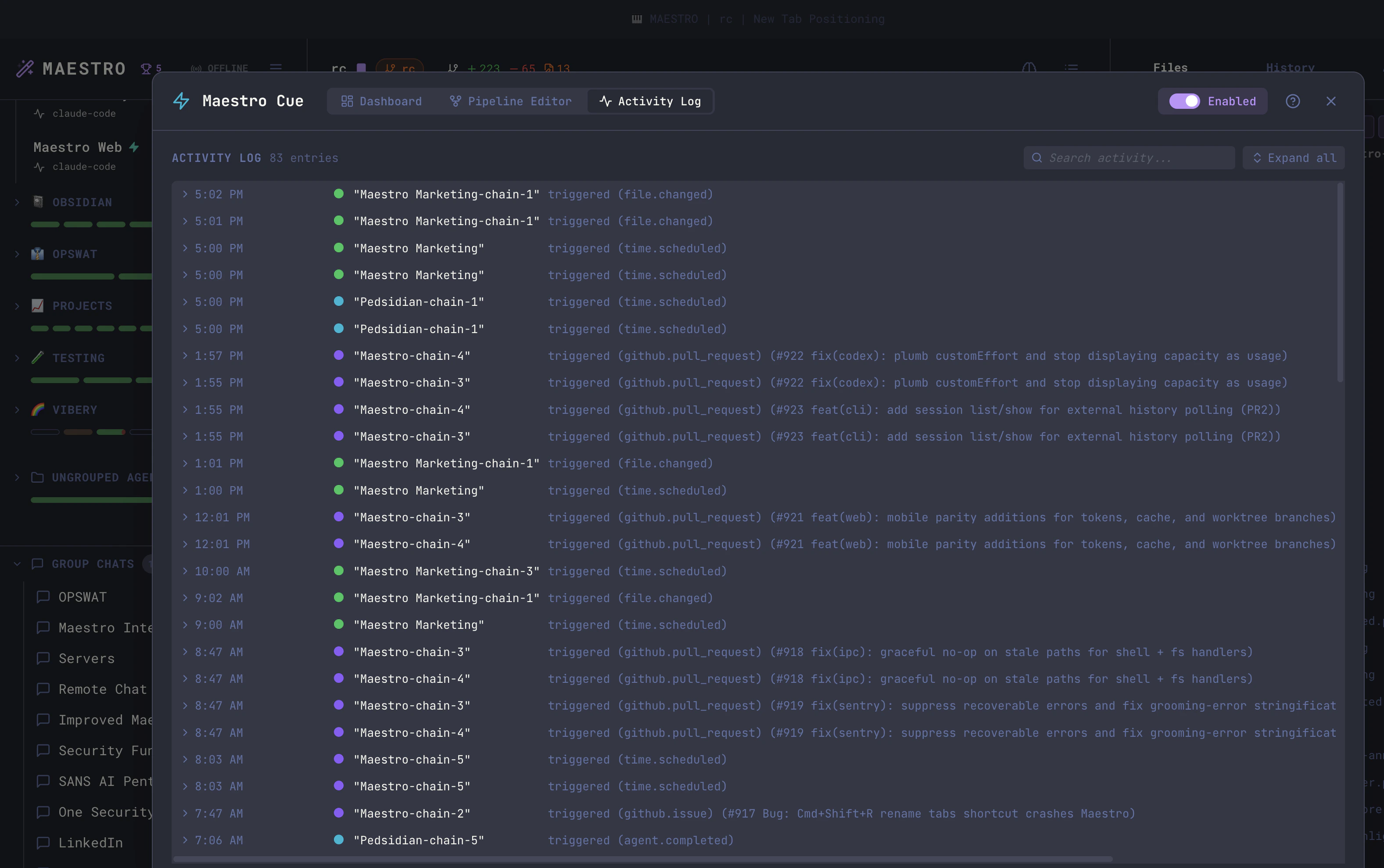This screenshot has height=868, width=1384.
Task: Click first green progress pill under OBSIDIAN
Action: pos(45,225)
